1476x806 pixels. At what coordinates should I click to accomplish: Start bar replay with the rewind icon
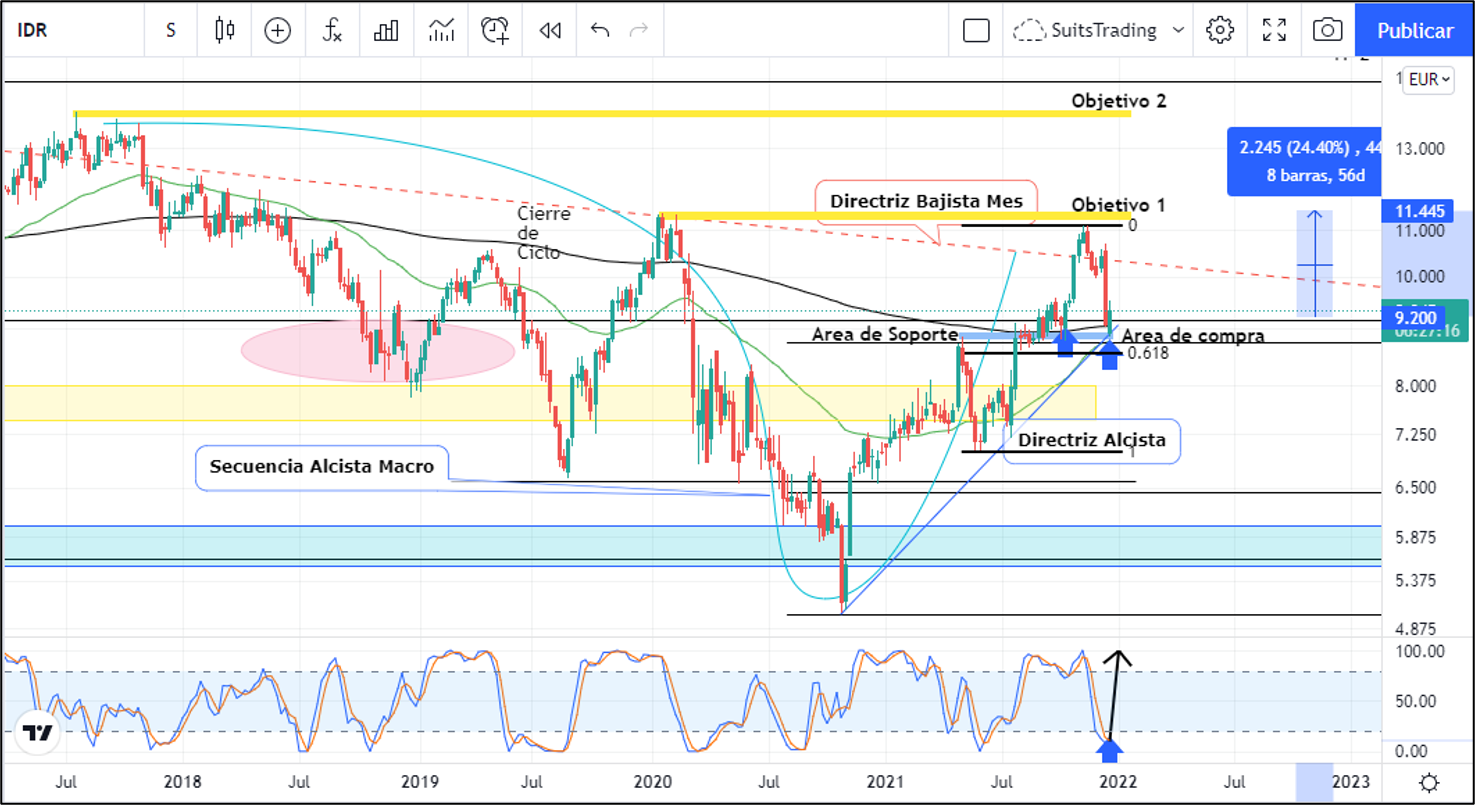click(x=550, y=30)
